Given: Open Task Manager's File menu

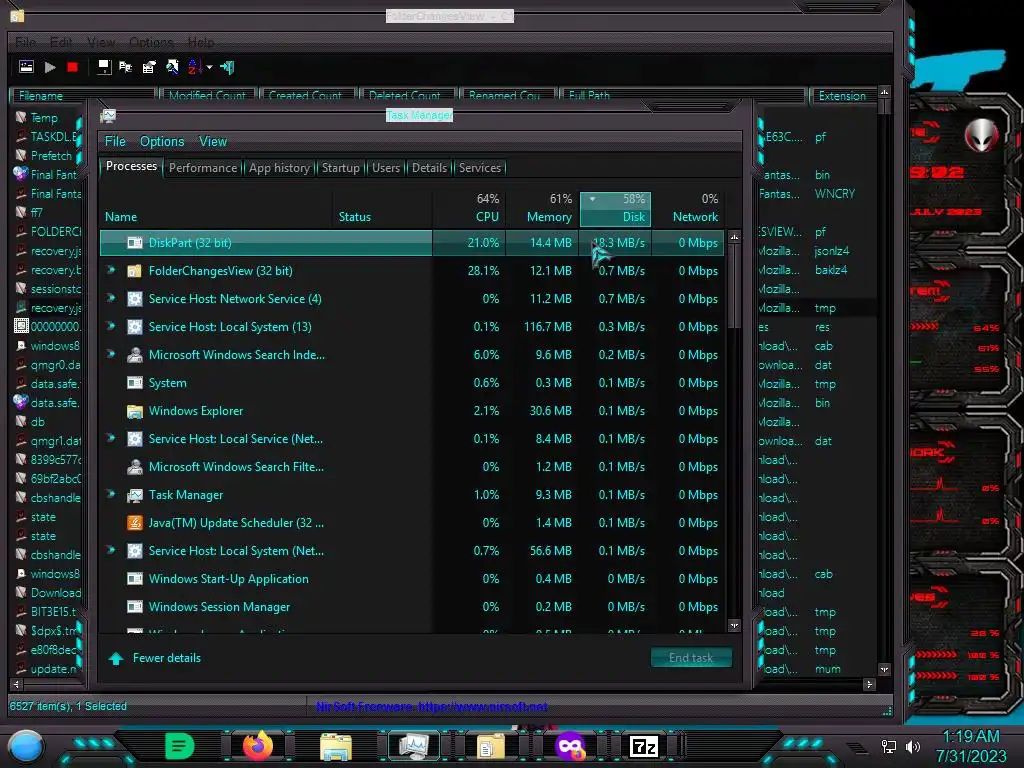Looking at the screenshot, I should tap(115, 141).
